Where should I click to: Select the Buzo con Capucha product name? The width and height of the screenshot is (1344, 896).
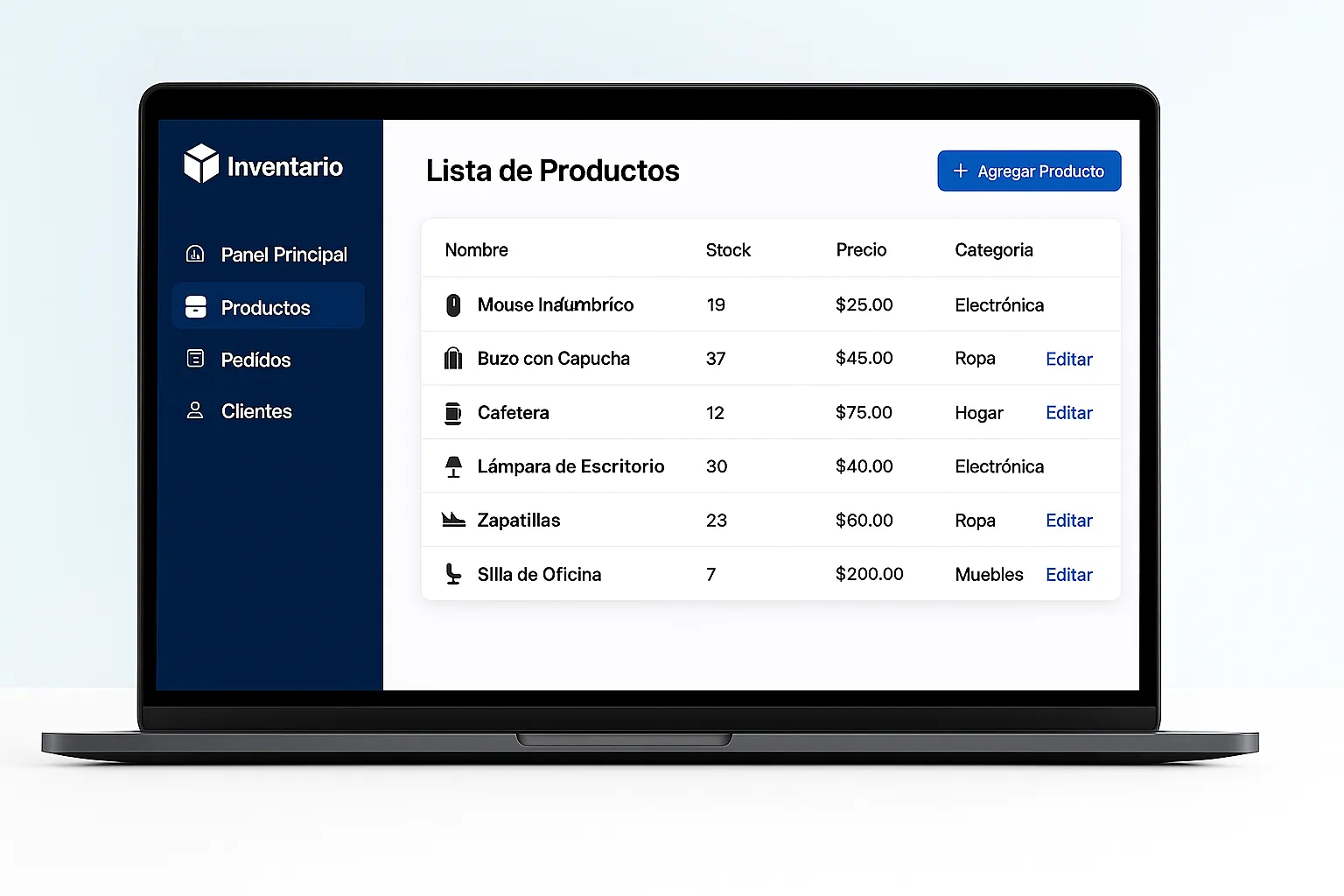[x=554, y=359]
